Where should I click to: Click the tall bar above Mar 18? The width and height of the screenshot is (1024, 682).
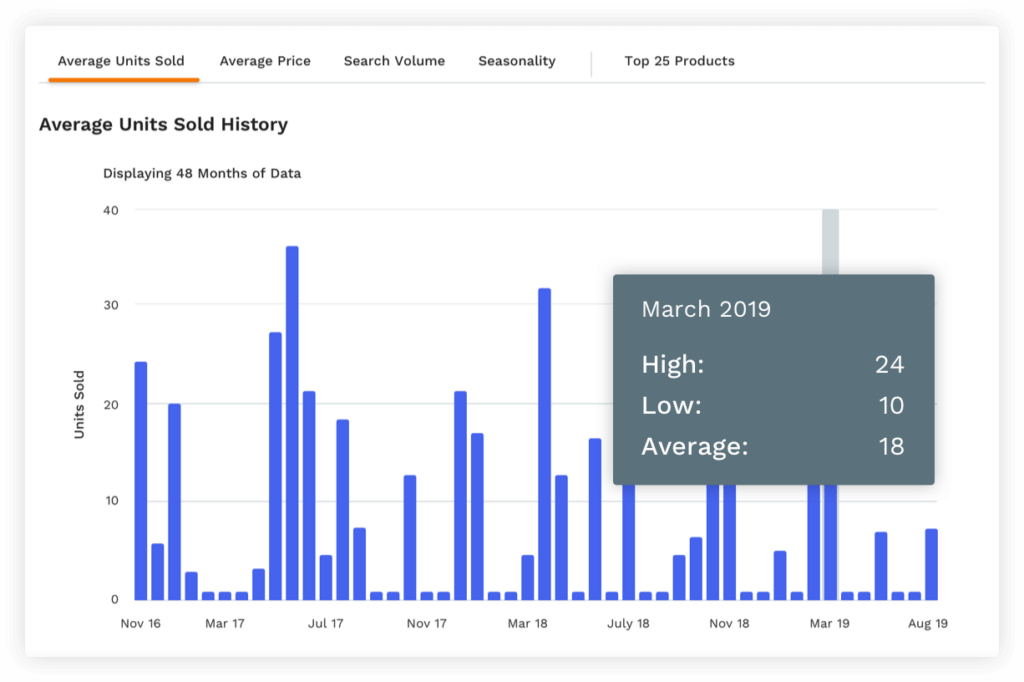pyautogui.click(x=545, y=444)
